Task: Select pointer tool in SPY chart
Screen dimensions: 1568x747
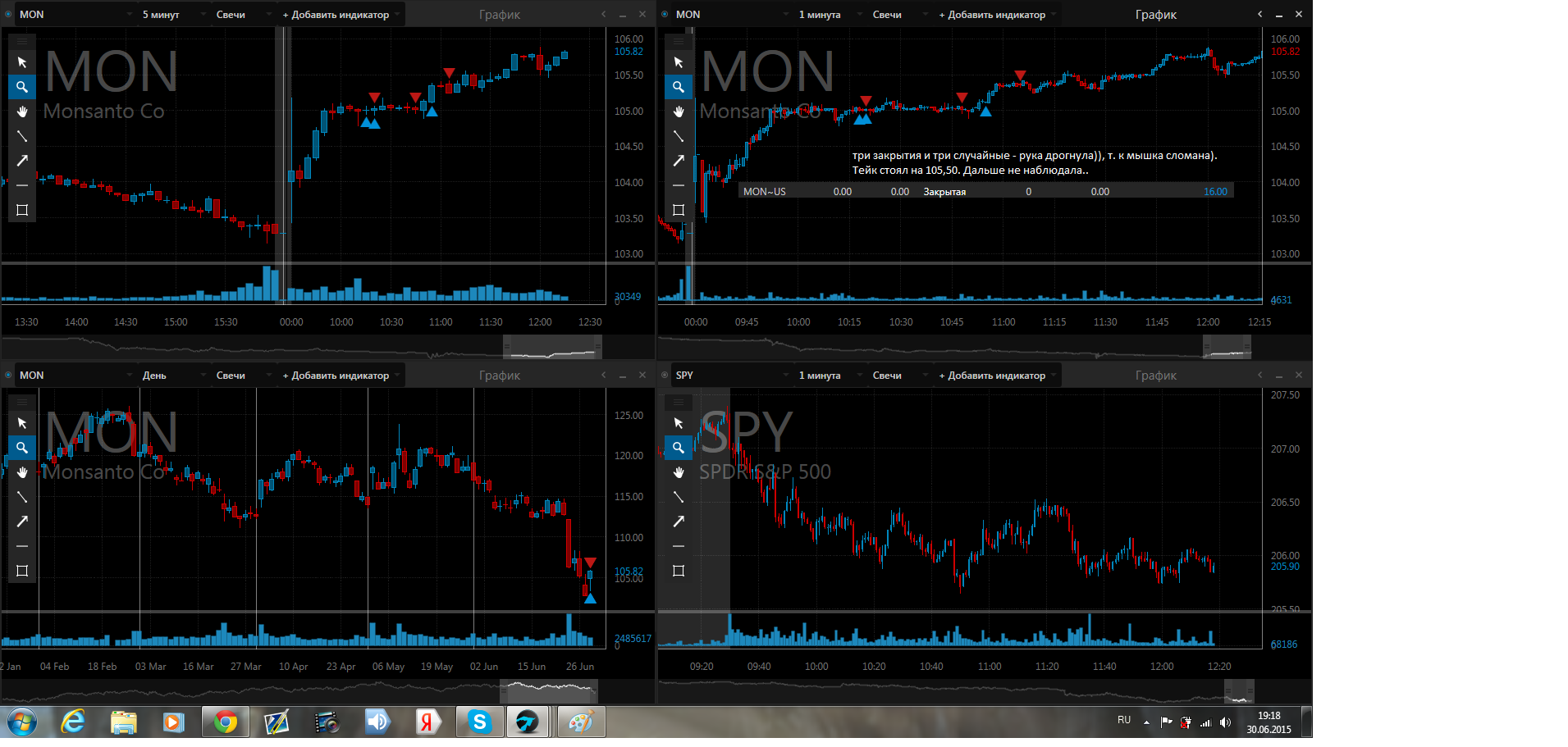Action: 679,423
